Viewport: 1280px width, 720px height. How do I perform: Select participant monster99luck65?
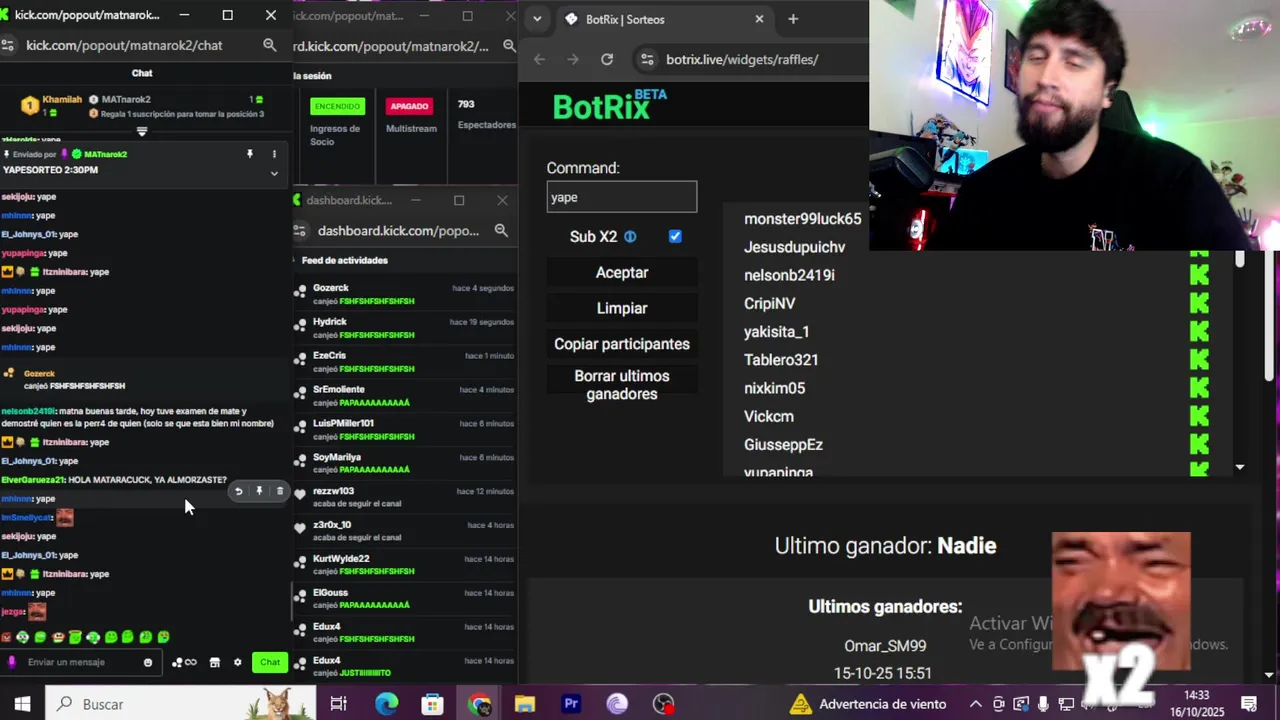coord(802,219)
